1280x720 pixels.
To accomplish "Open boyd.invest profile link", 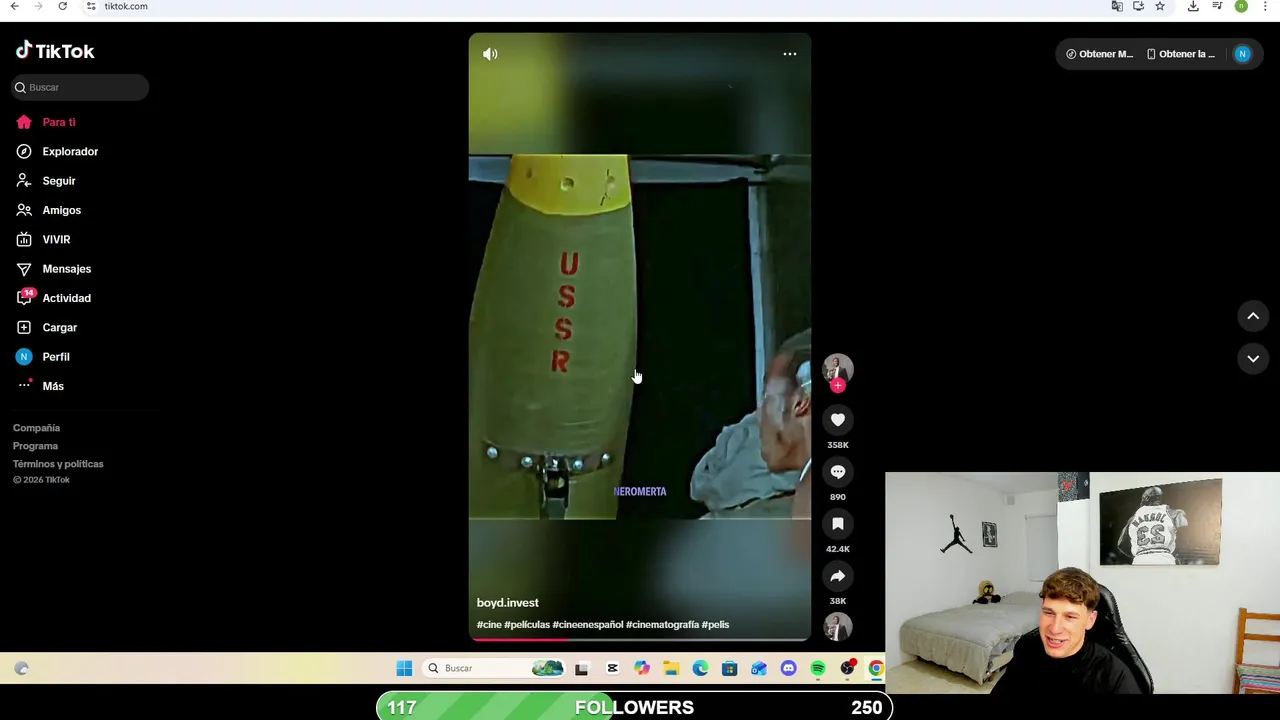I will tap(507, 603).
